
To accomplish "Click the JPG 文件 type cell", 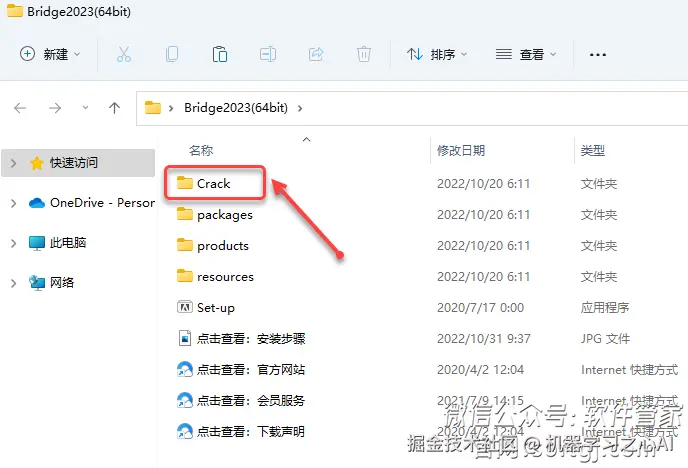I will point(606,339).
